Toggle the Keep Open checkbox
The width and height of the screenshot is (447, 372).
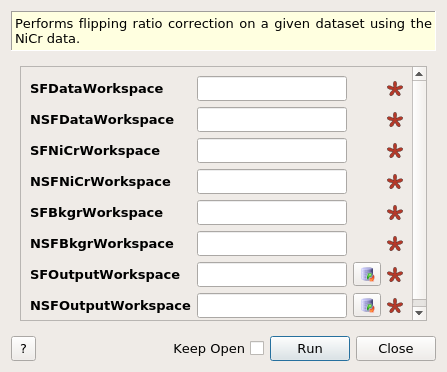[257, 348]
